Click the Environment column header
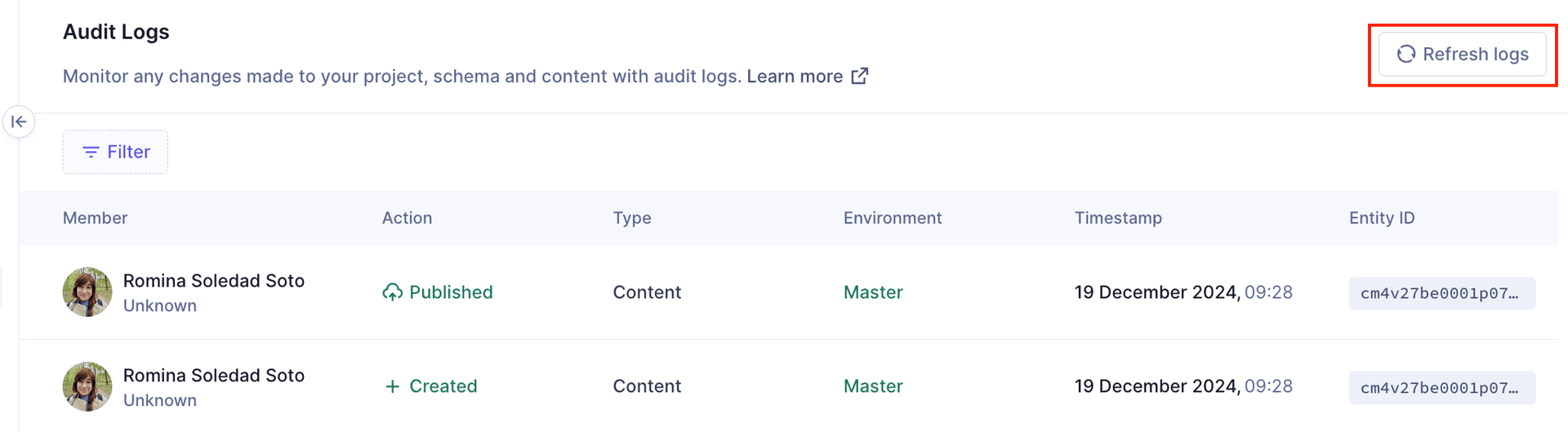The height and width of the screenshot is (432, 1568). 893,218
